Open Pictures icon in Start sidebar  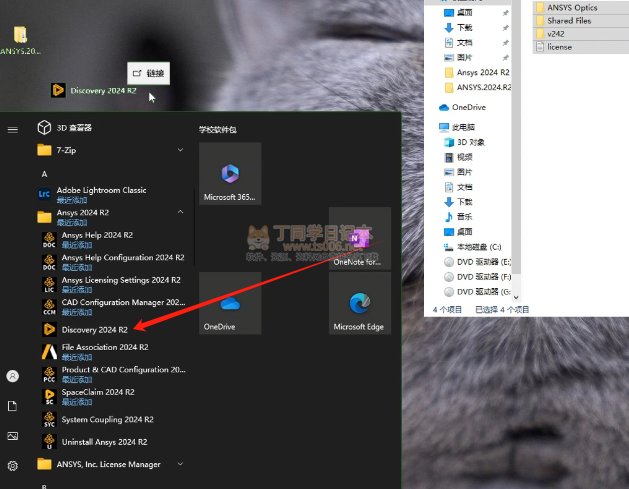13,436
